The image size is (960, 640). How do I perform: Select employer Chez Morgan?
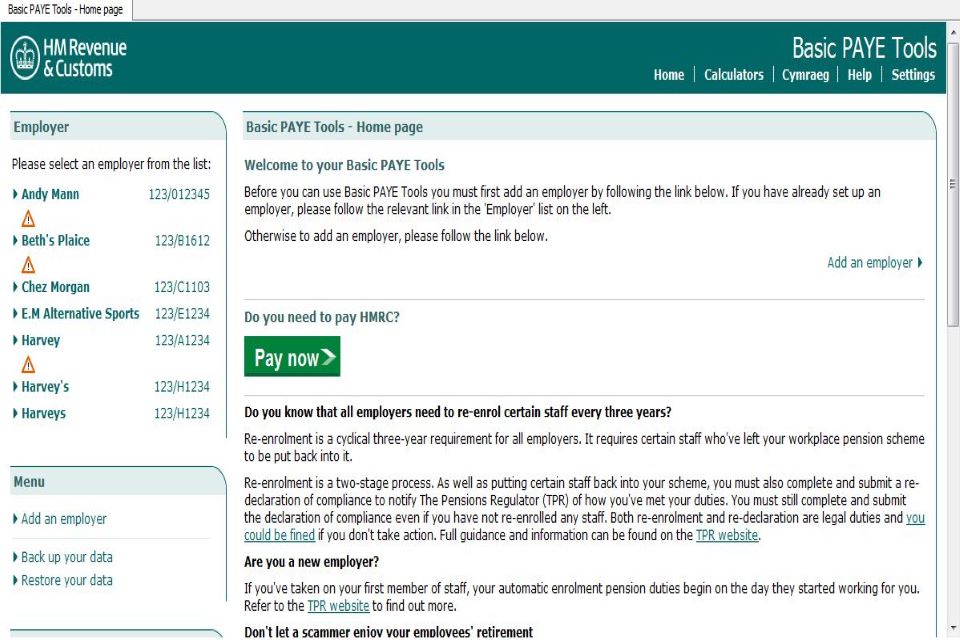pos(56,287)
